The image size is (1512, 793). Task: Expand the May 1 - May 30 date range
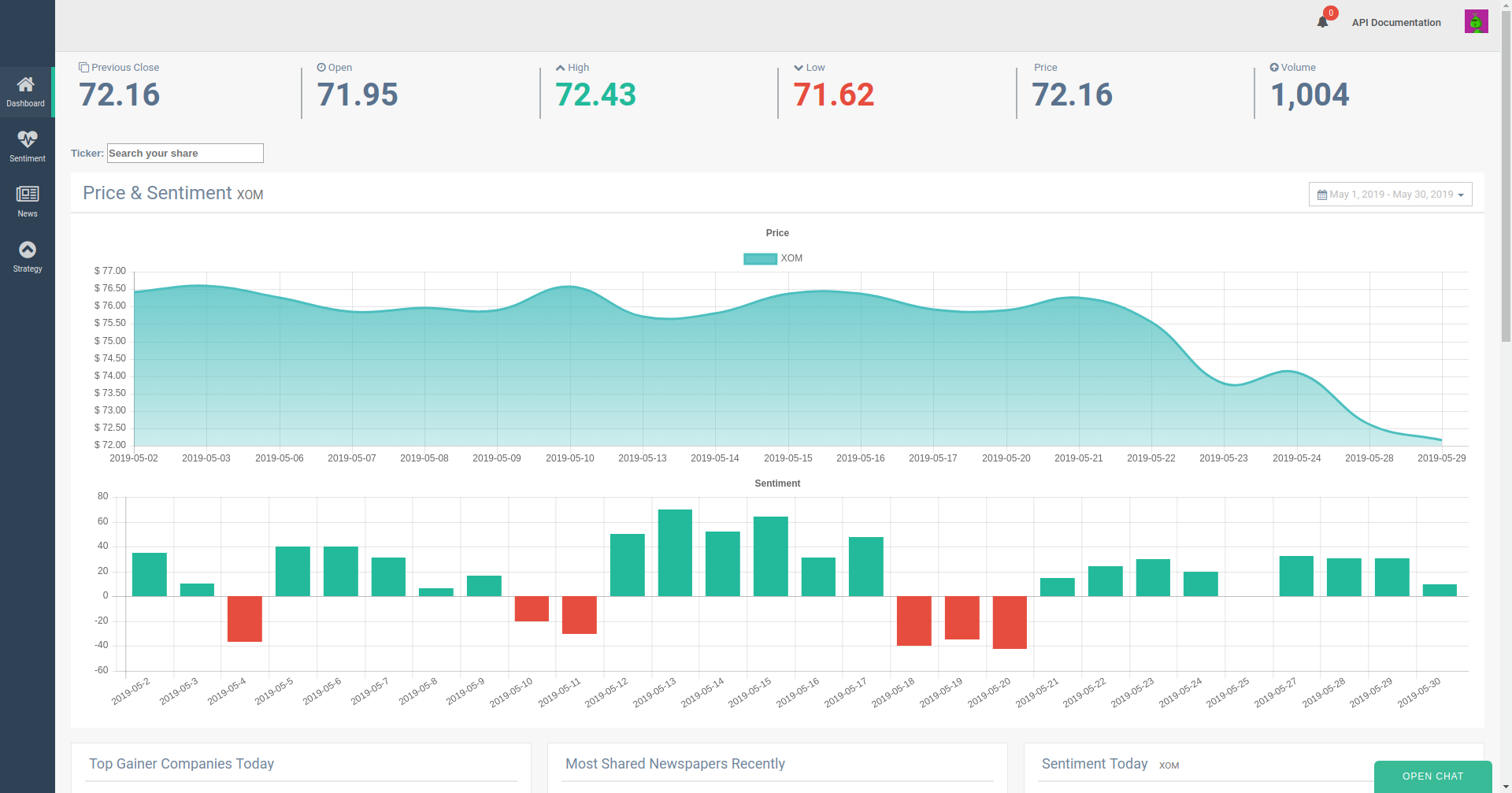tap(1390, 195)
